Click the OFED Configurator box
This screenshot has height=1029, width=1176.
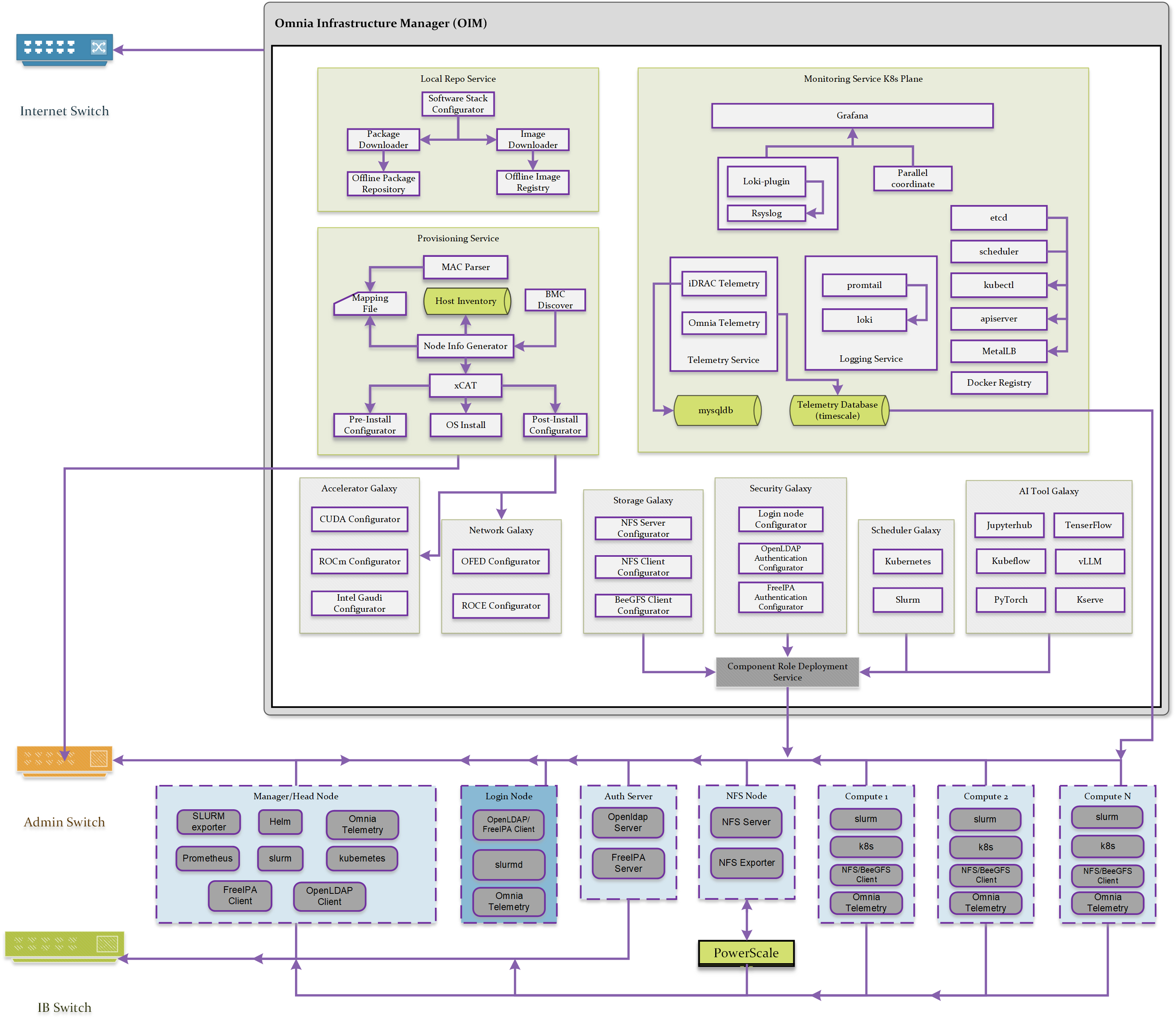[500, 562]
